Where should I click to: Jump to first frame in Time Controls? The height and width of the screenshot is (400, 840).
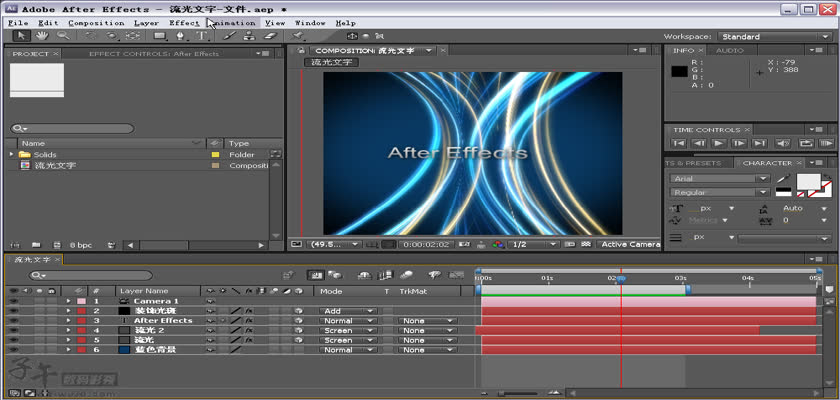(x=678, y=143)
